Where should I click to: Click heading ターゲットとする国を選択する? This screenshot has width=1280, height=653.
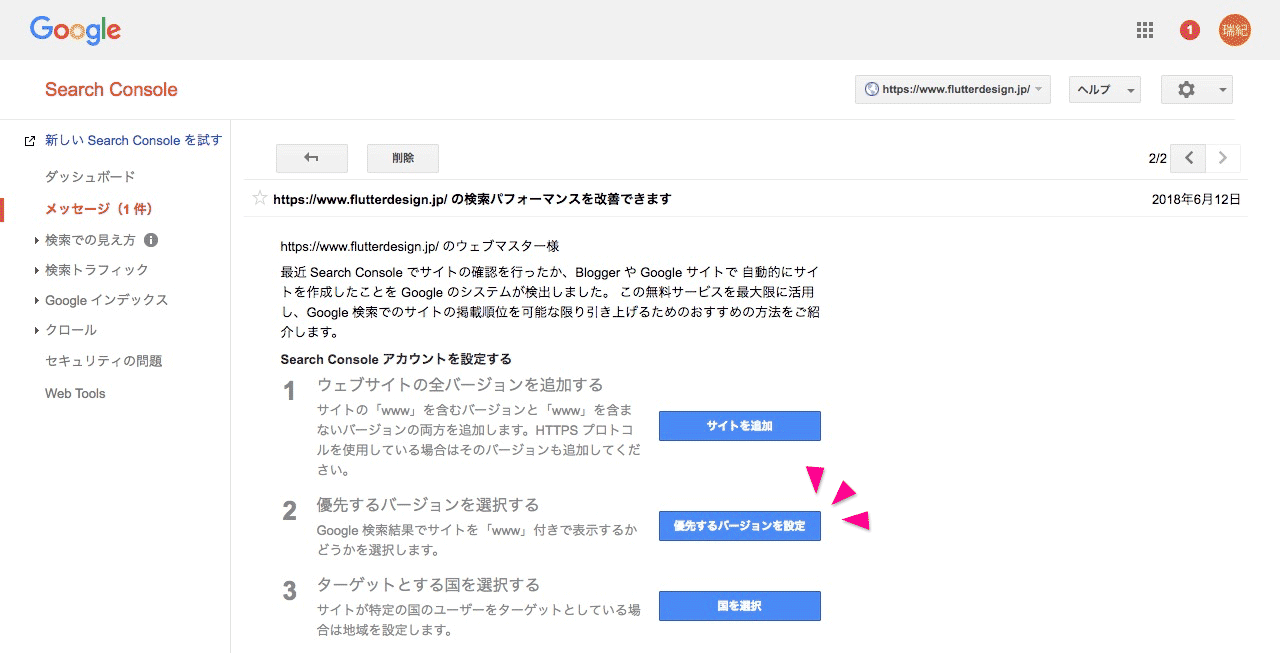pyautogui.click(x=428, y=585)
